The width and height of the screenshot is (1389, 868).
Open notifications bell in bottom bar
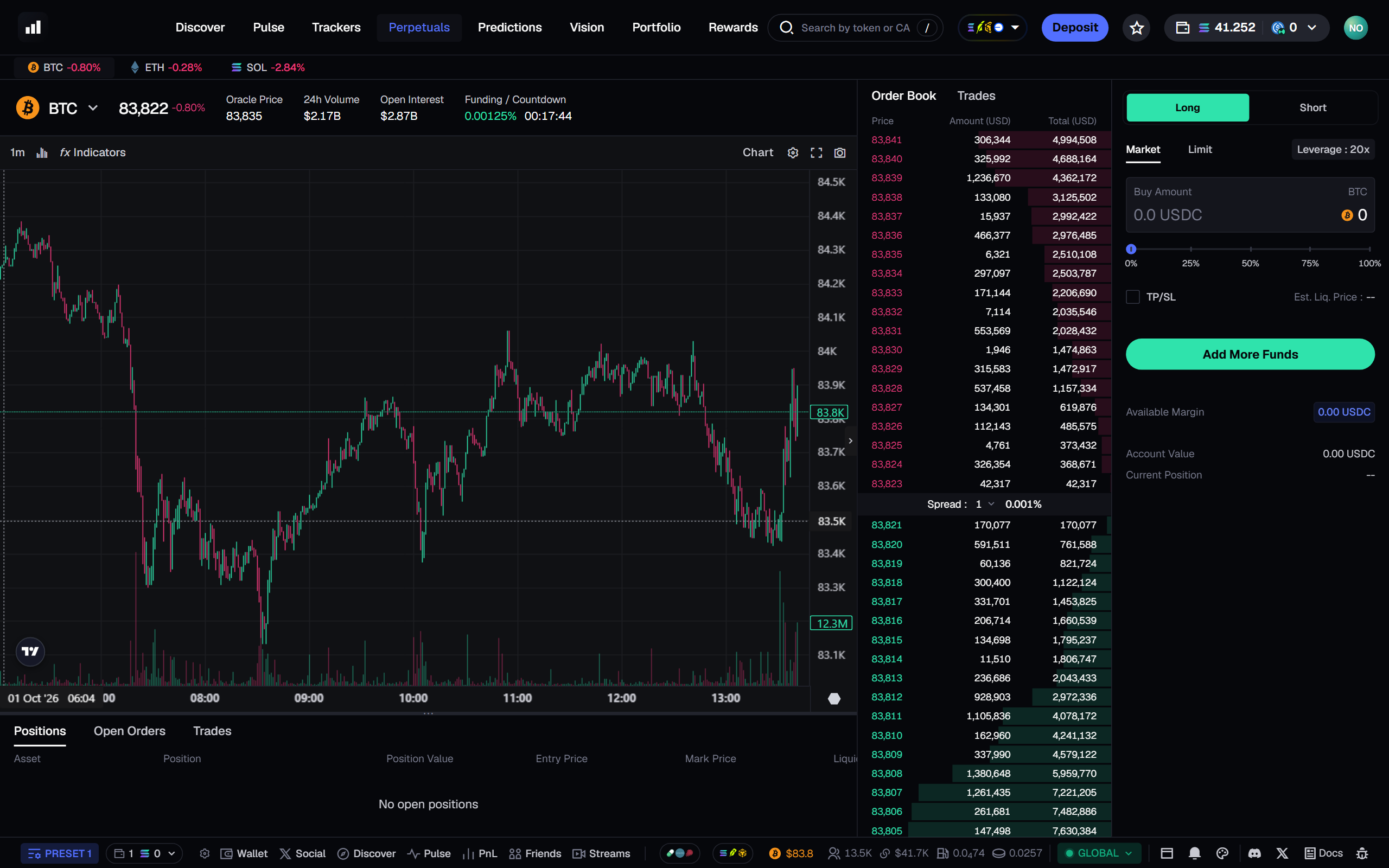pyautogui.click(x=1194, y=853)
